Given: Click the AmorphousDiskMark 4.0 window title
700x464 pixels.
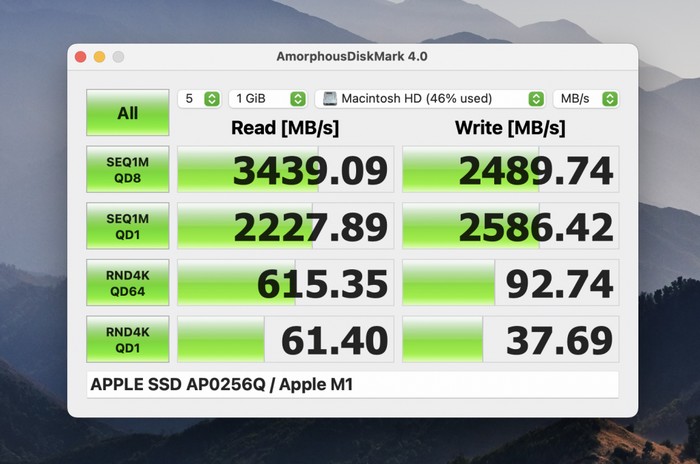Looking at the screenshot, I should 352,57.
